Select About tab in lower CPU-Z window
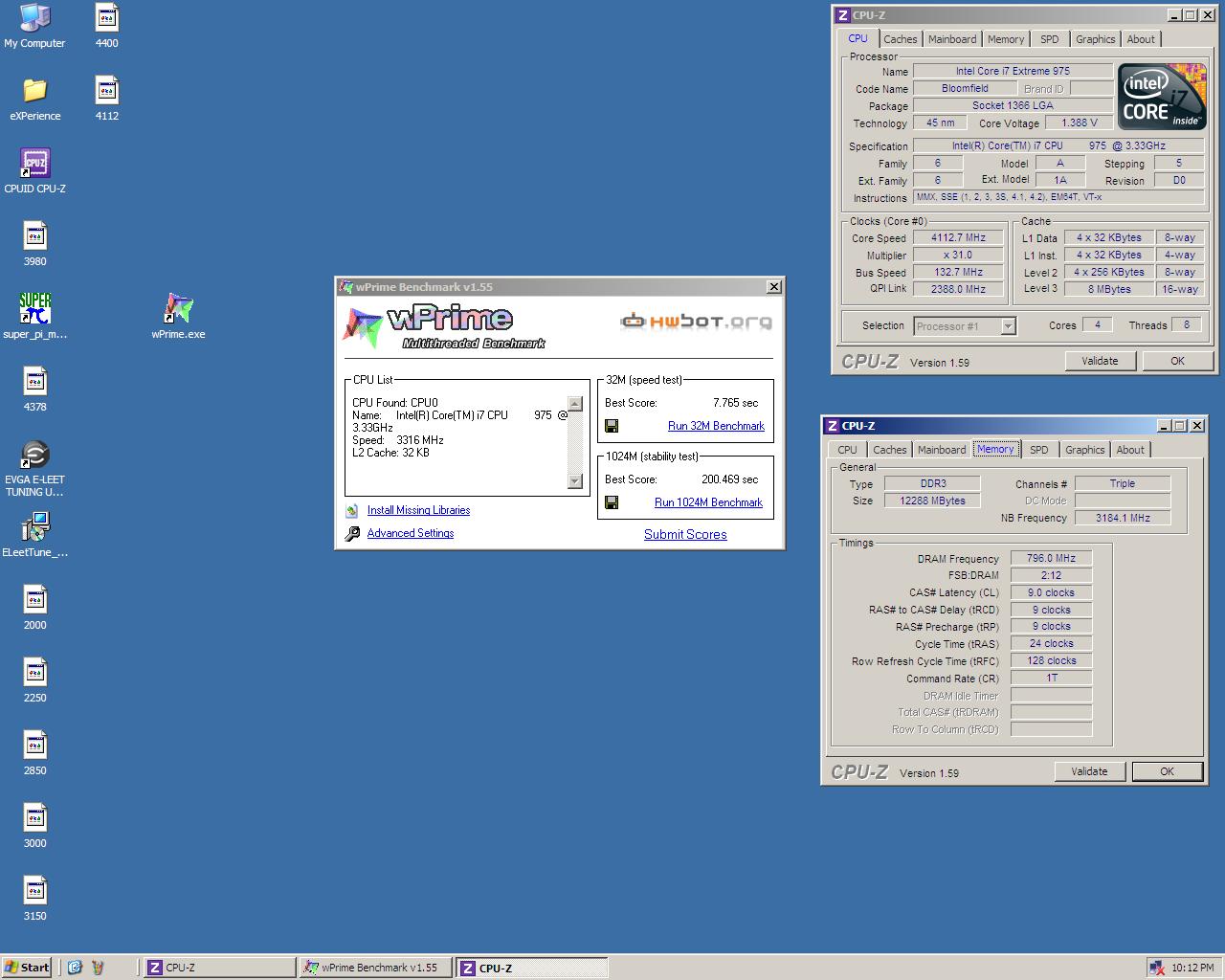Screen dimensions: 1225x980 point(1130,450)
